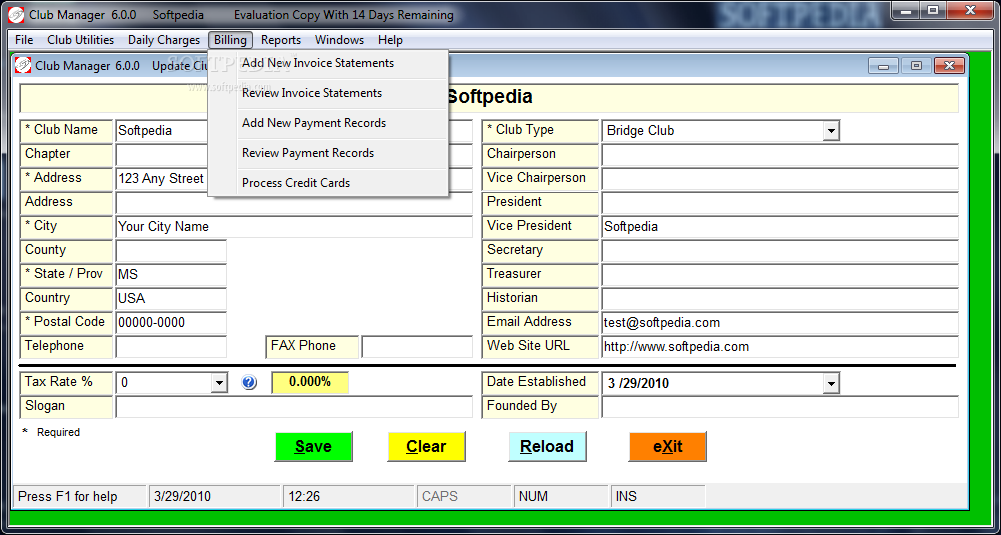The image size is (1001, 535).
Task: Click the status bar time 12:26
Action: (349, 496)
